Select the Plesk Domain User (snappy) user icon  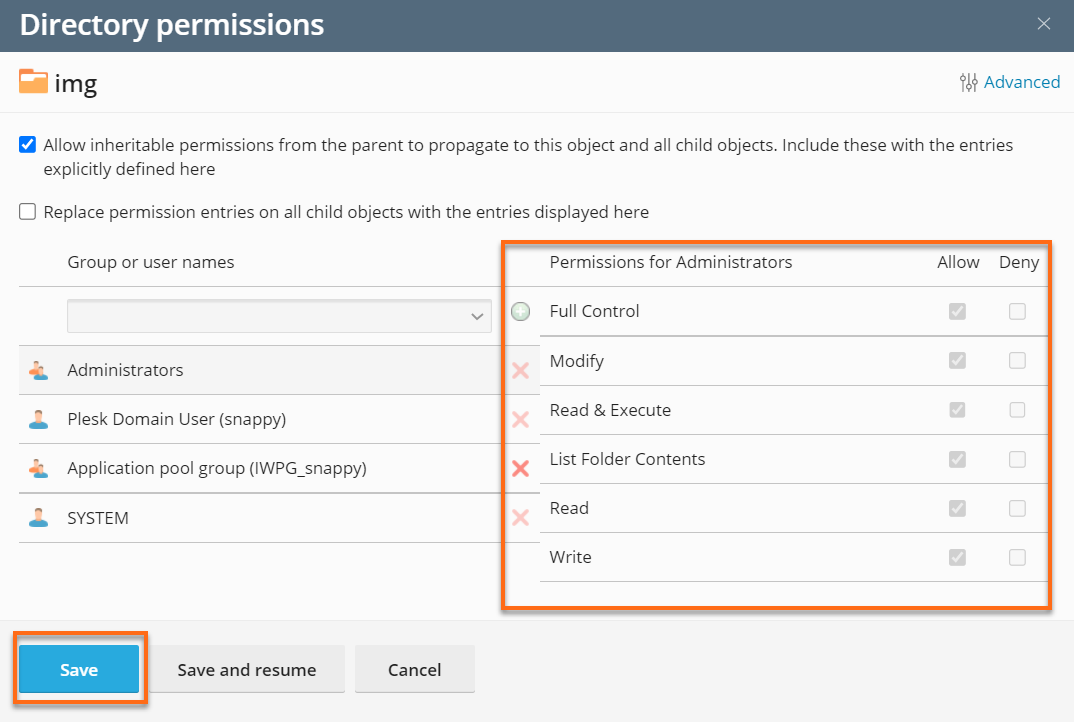pos(39,419)
